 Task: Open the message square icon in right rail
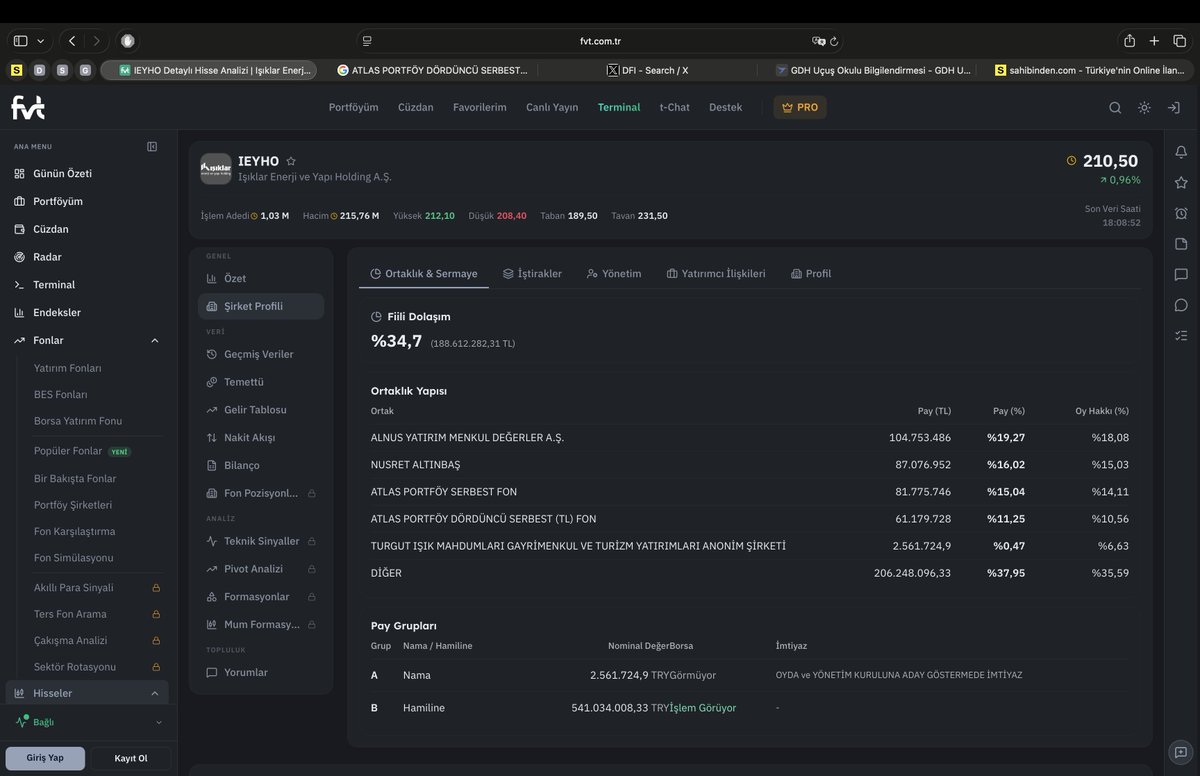[1181, 274]
